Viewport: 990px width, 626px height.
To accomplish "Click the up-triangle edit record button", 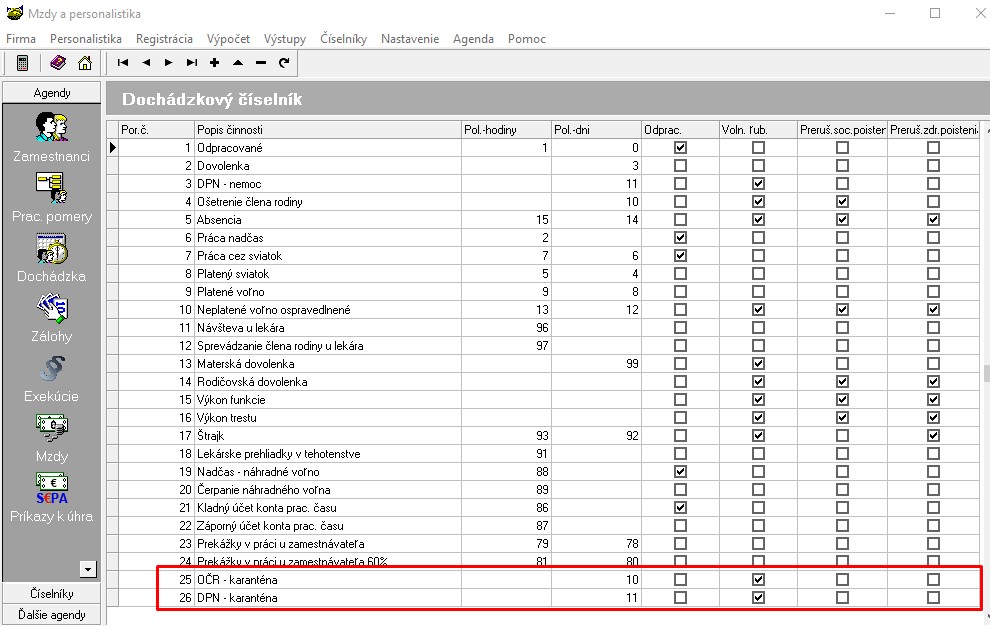I will click(x=238, y=63).
